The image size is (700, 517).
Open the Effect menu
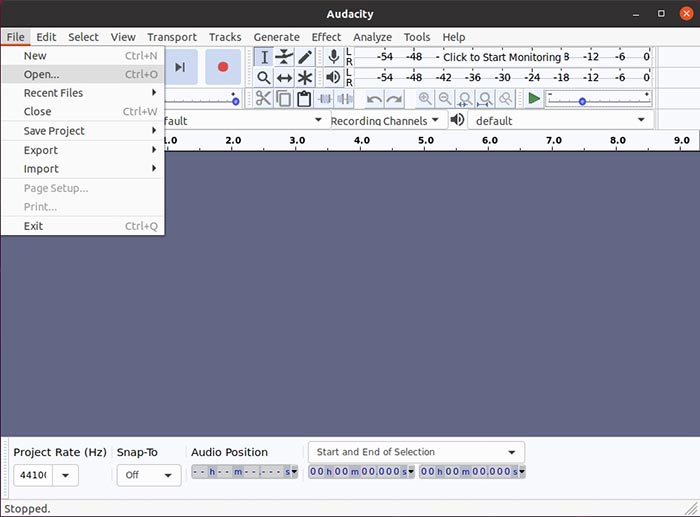pyautogui.click(x=326, y=37)
